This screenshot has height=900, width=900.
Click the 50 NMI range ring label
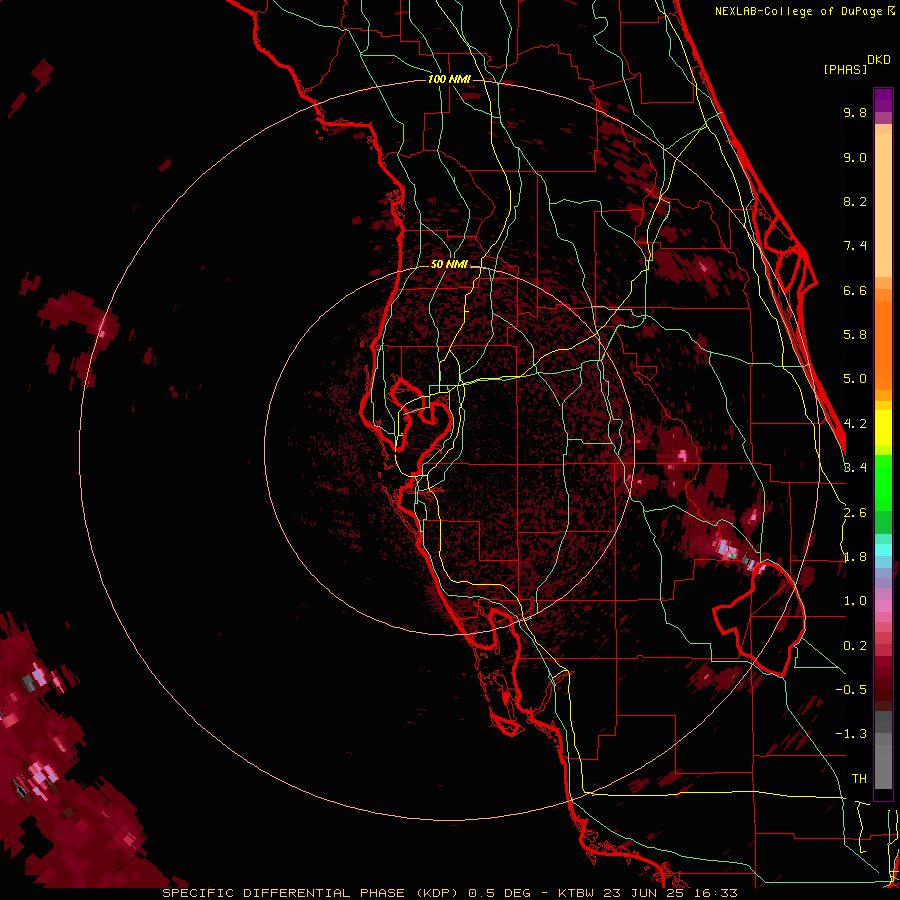pos(449,264)
